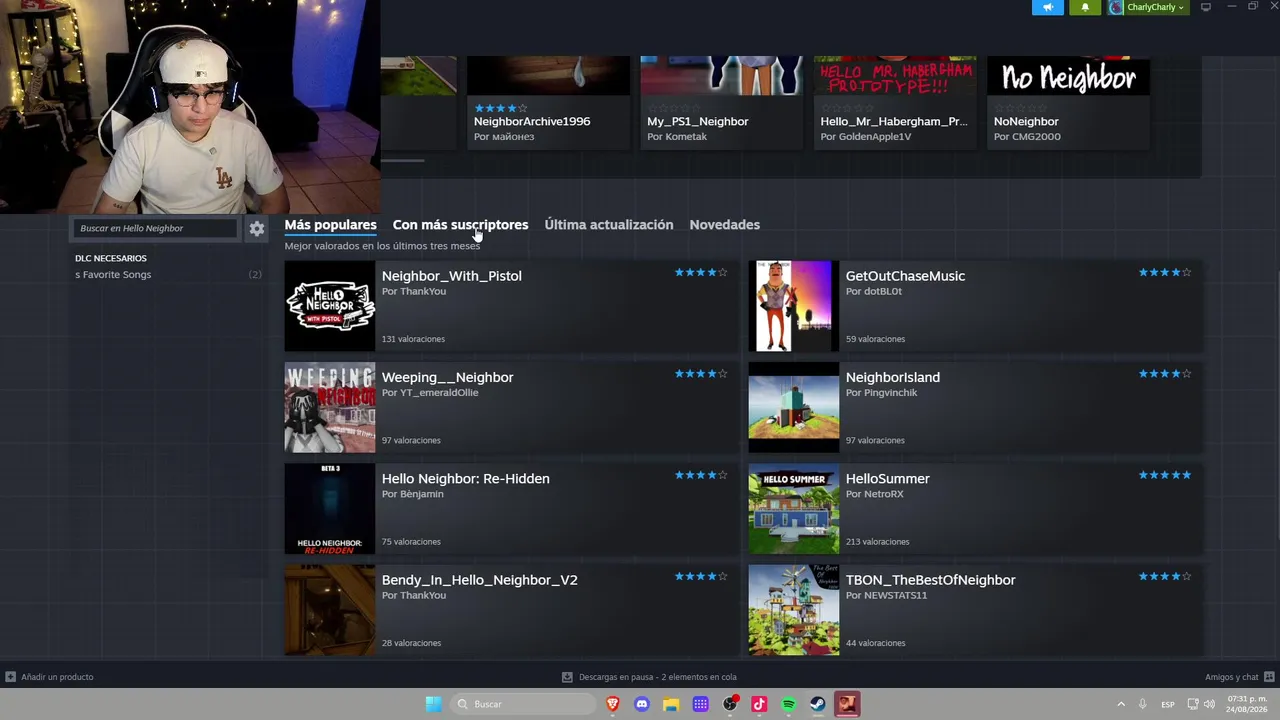Click the carousel horizontal scrollbar
This screenshot has width=1280, height=720.
coord(402,160)
